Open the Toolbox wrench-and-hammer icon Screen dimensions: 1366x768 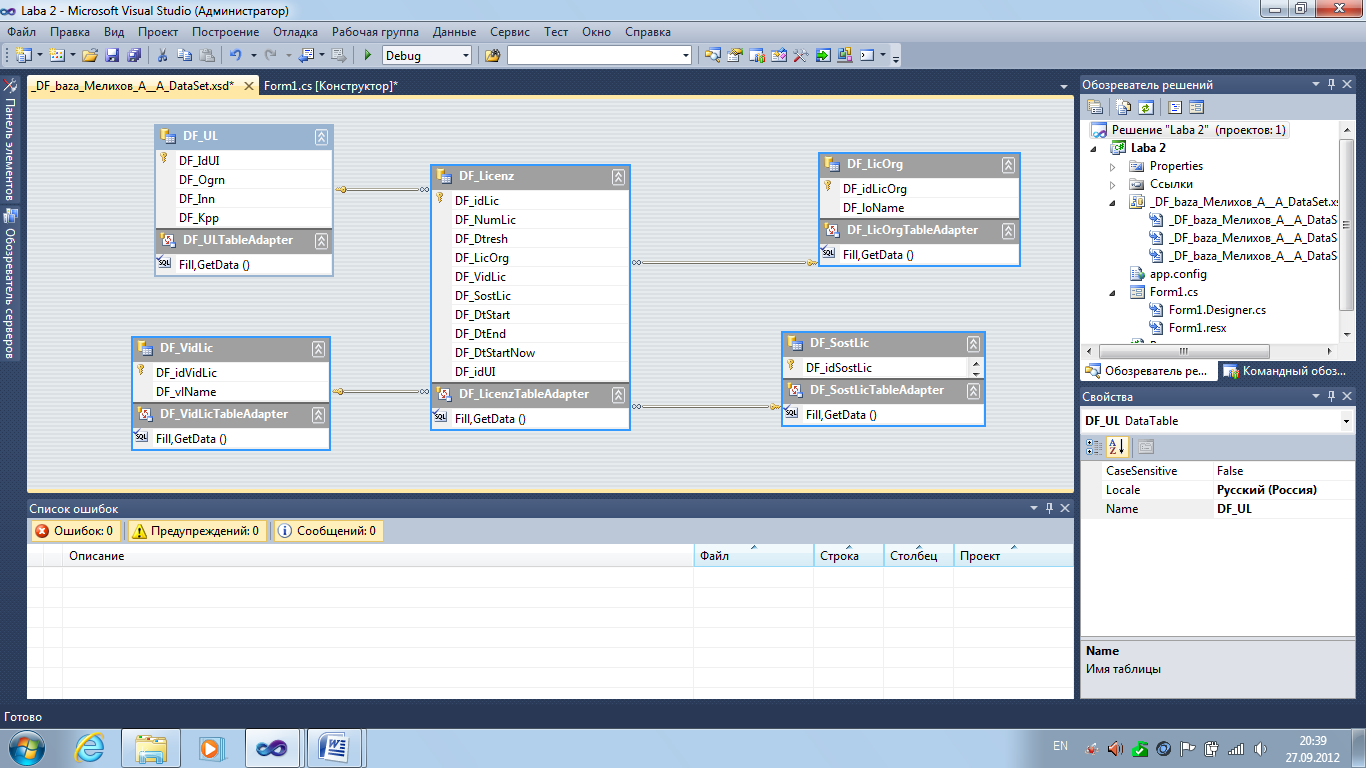tap(800, 55)
